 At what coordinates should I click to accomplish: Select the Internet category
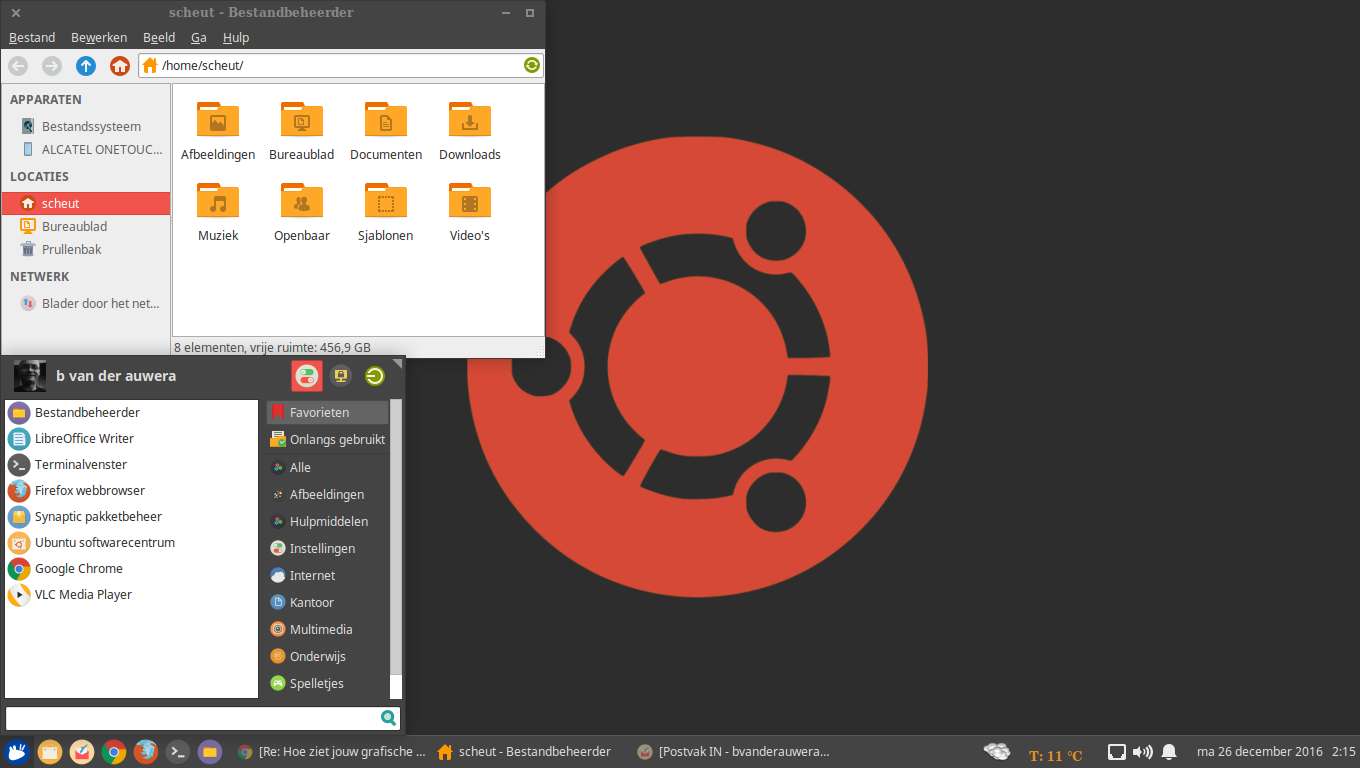(328, 575)
